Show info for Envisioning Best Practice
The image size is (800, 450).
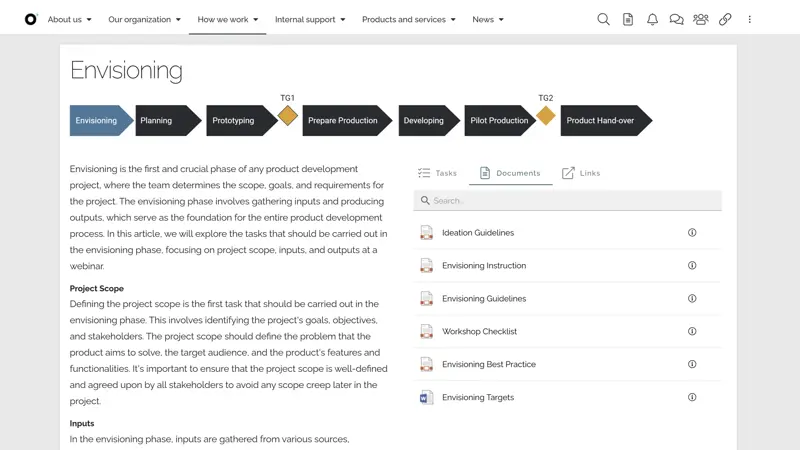click(692, 364)
